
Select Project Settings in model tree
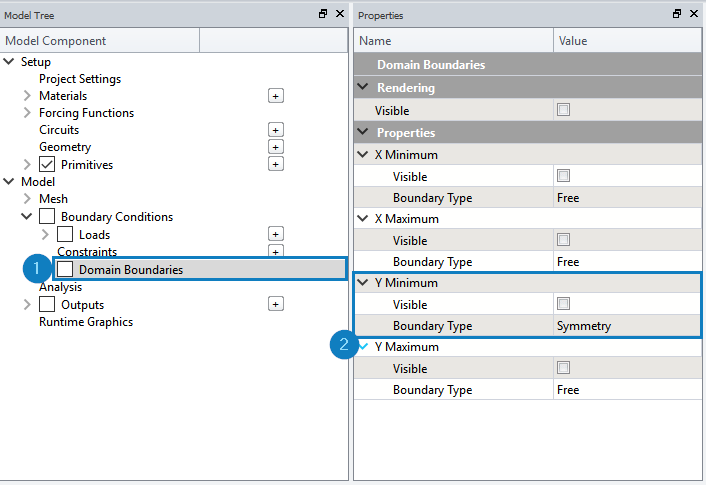(80, 79)
